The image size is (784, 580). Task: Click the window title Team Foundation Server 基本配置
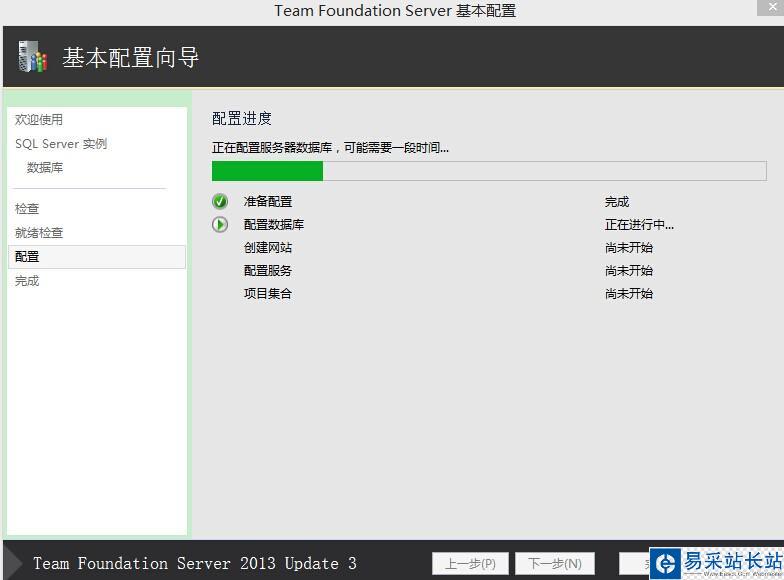pyautogui.click(x=395, y=10)
